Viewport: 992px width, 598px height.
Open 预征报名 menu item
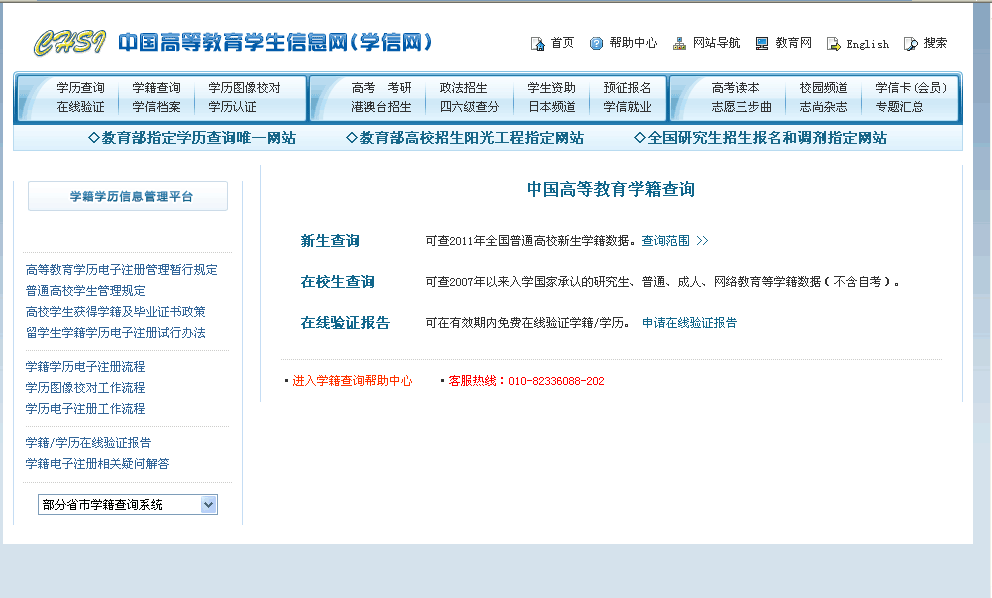[x=627, y=87]
